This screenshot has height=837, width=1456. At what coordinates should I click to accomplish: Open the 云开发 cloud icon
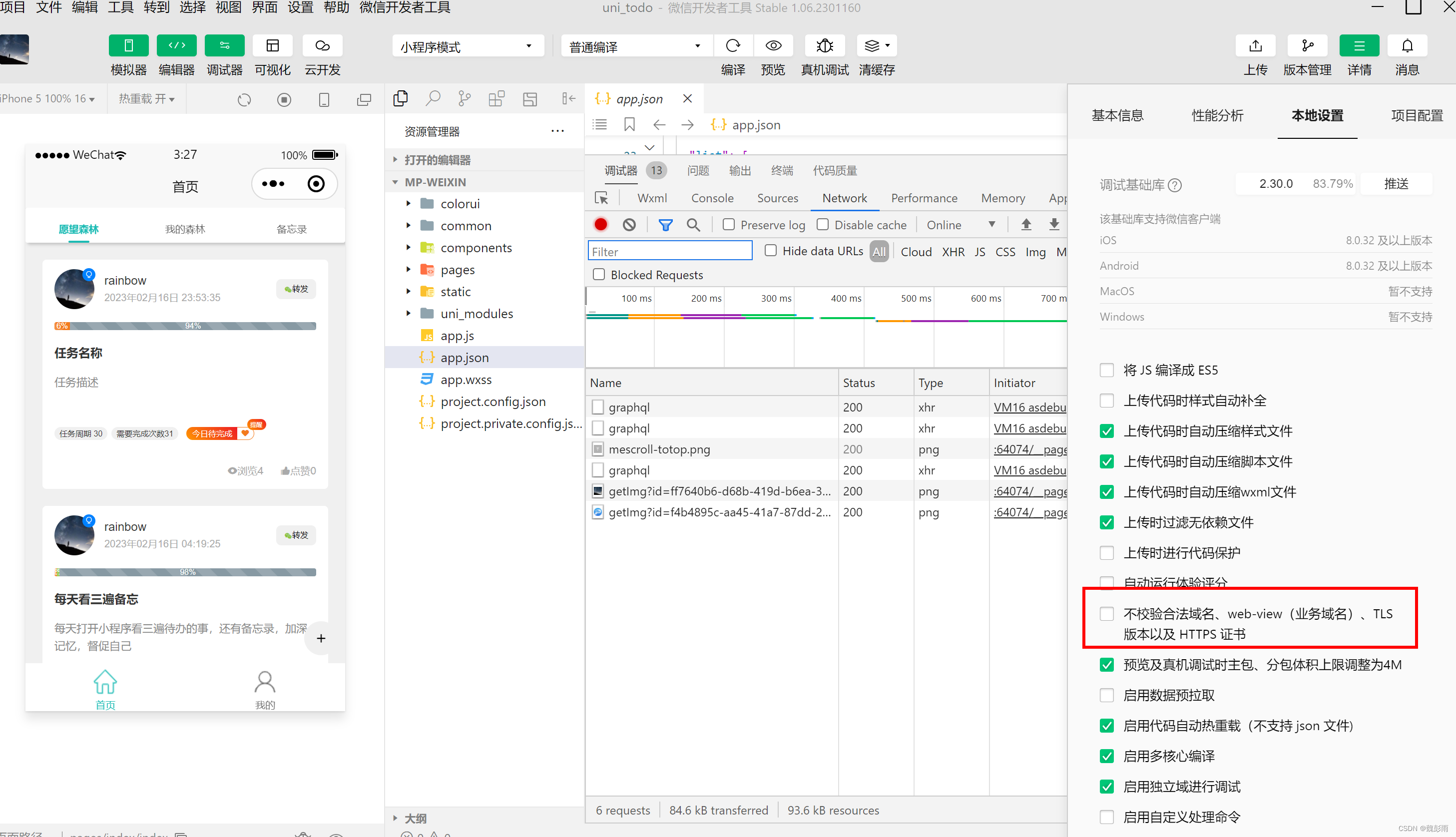coord(323,46)
